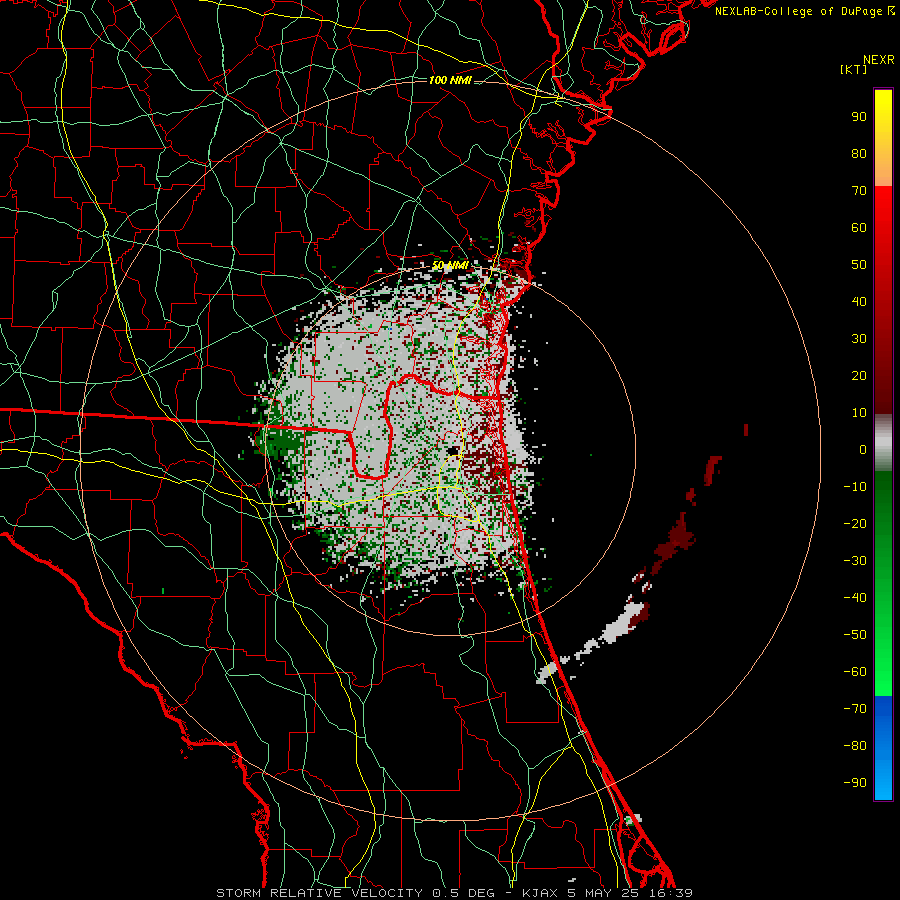
Task: Click the [KT] units label
Action: pos(853,69)
